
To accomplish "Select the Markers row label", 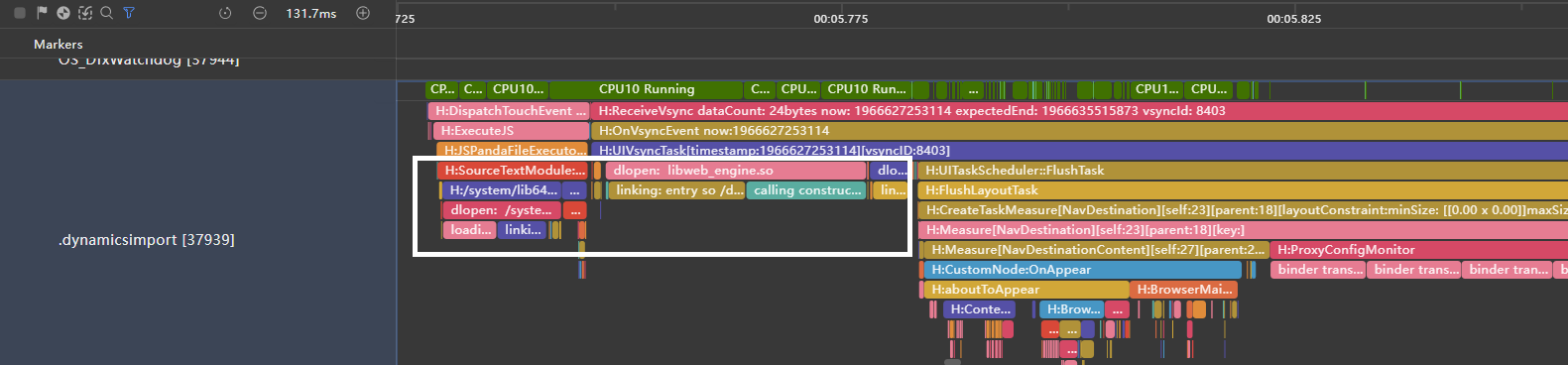I will click(59, 44).
